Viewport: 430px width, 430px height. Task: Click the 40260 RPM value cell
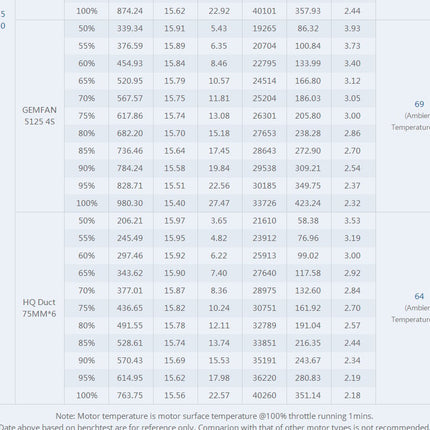264,395
